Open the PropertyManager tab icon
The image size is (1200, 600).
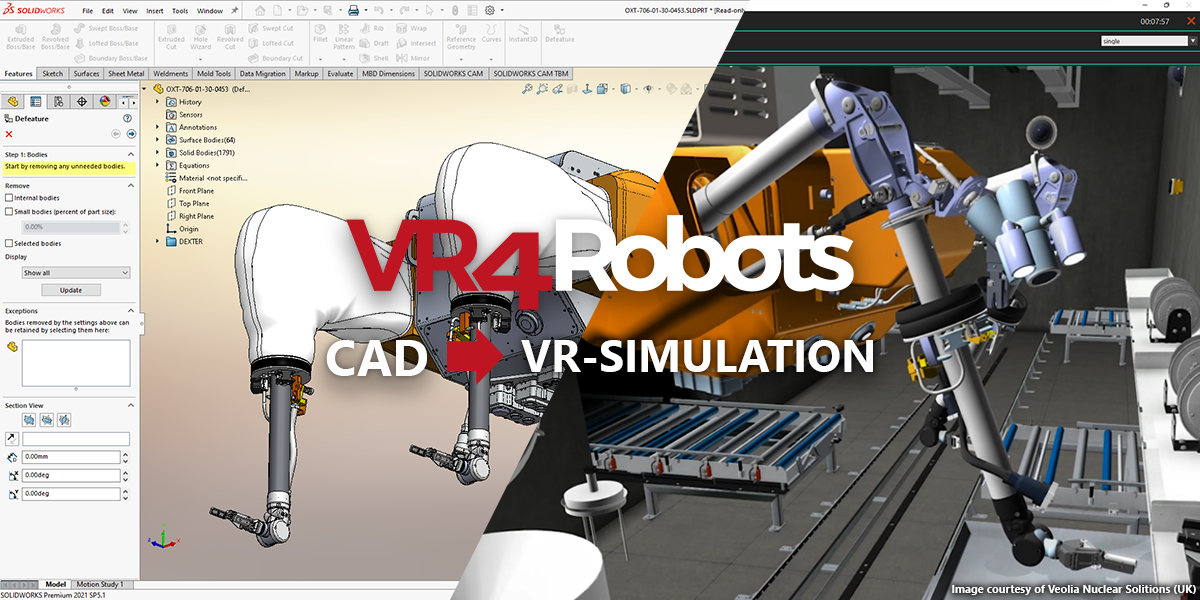(x=36, y=101)
